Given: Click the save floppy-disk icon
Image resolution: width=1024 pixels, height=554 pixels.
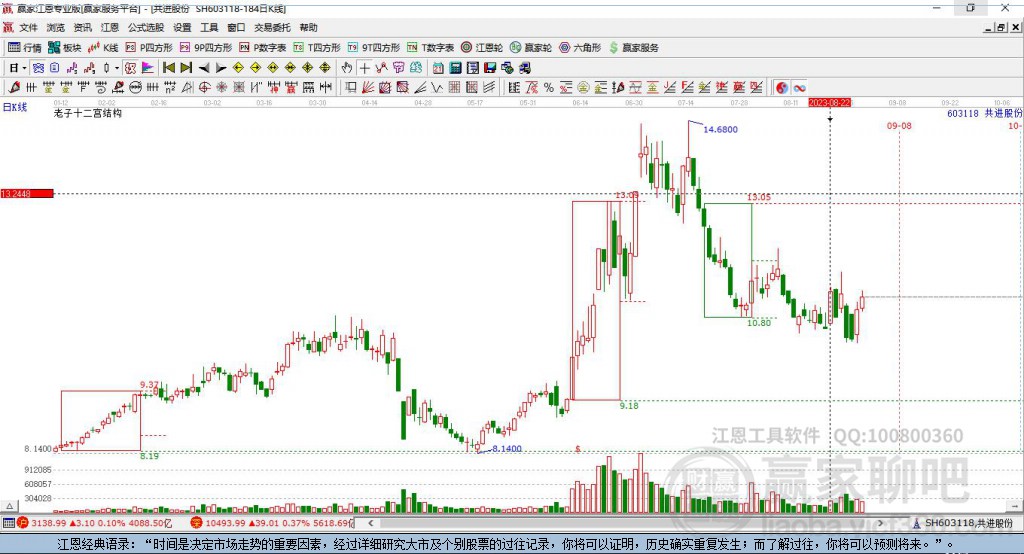Looking at the screenshot, I should tap(490, 68).
